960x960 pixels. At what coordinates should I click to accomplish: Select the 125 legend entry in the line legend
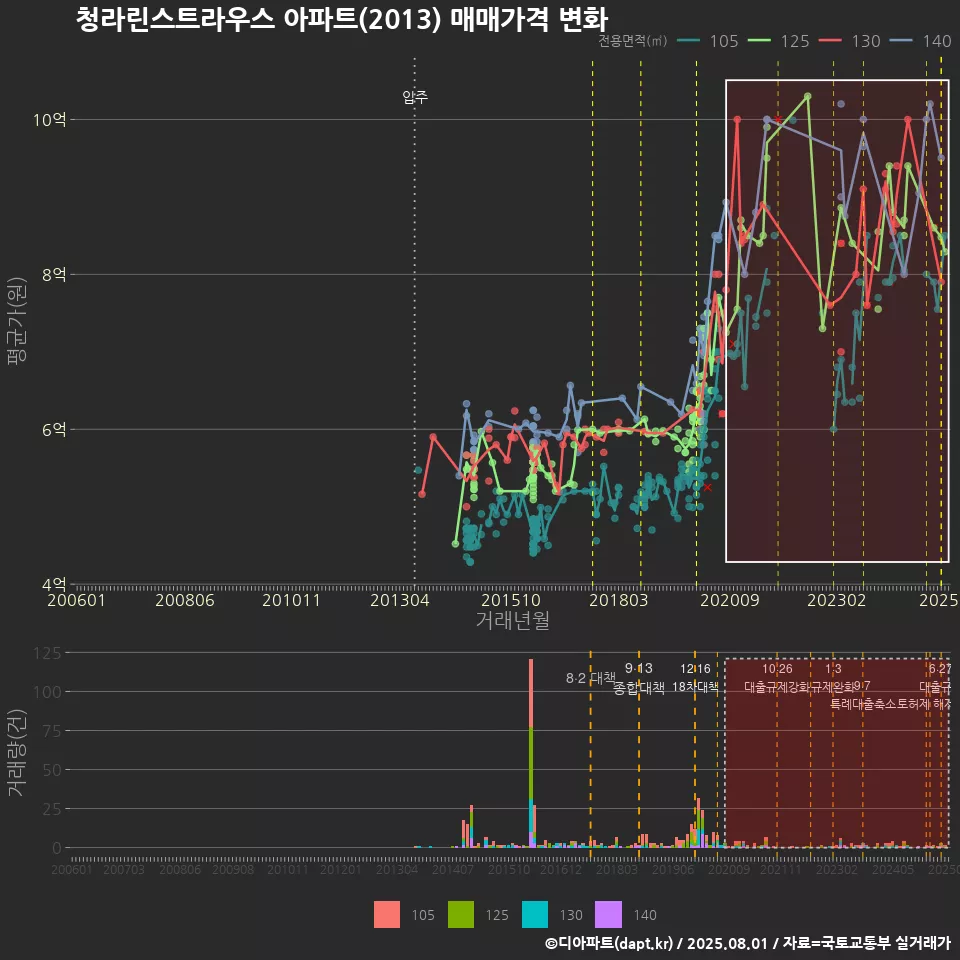(x=779, y=41)
